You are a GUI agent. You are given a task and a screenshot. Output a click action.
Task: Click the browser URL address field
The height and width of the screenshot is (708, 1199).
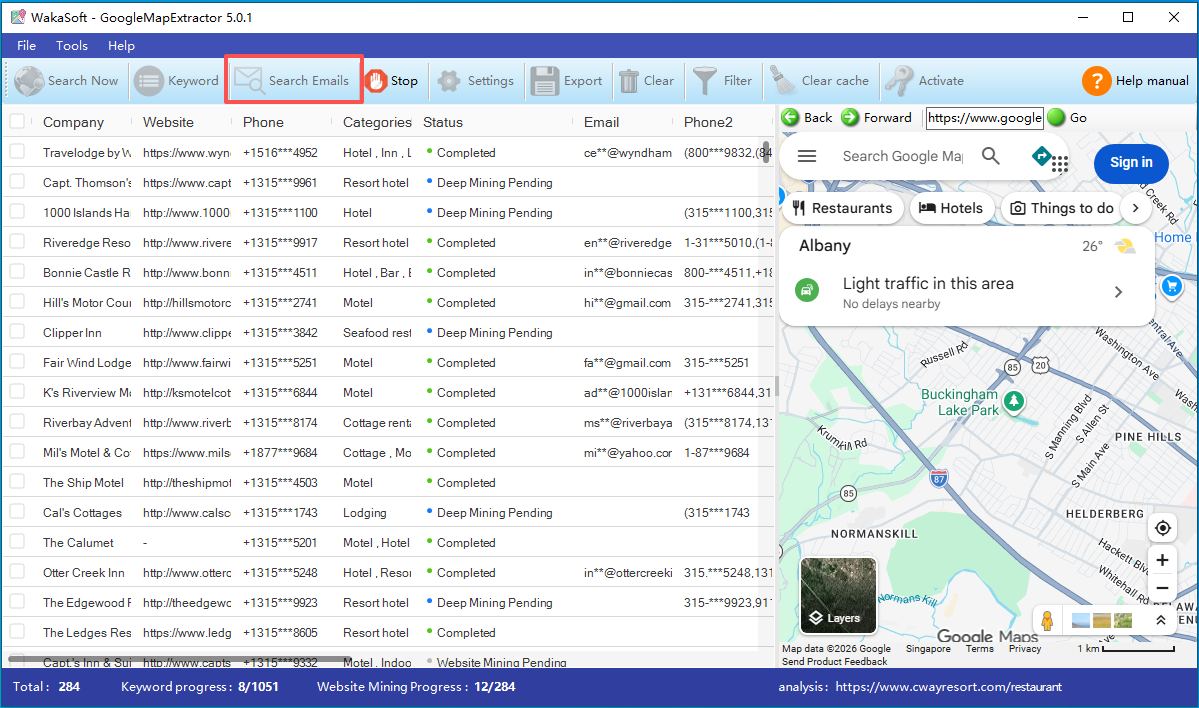[x=985, y=118]
